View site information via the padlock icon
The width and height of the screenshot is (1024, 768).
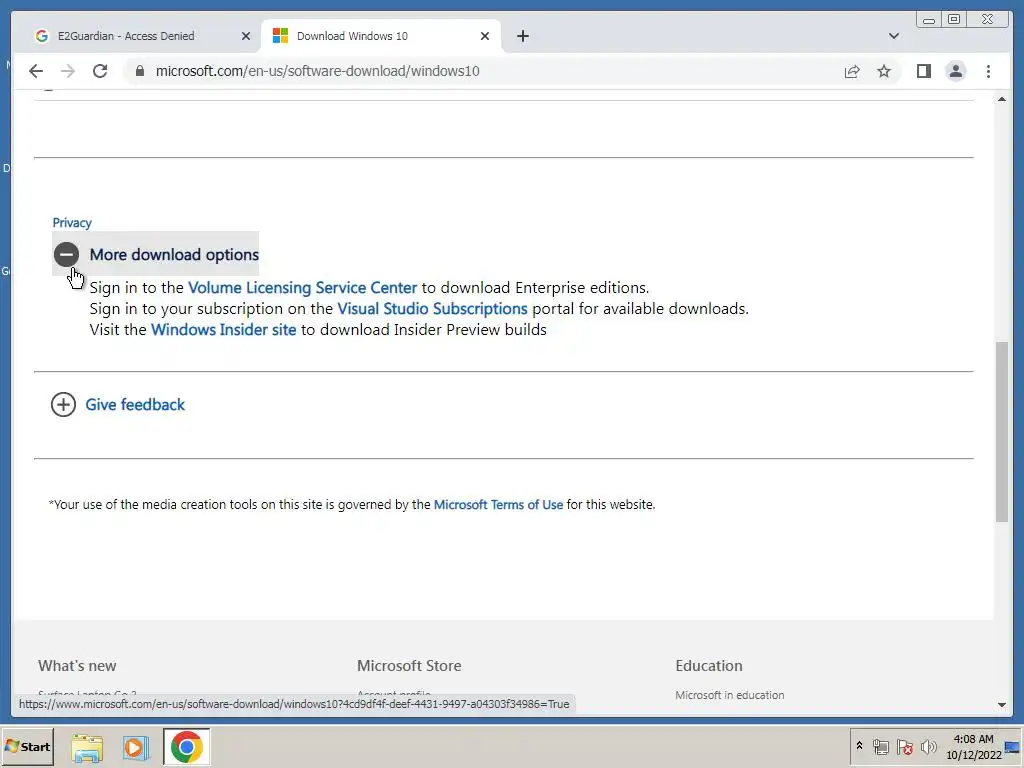pos(139,71)
